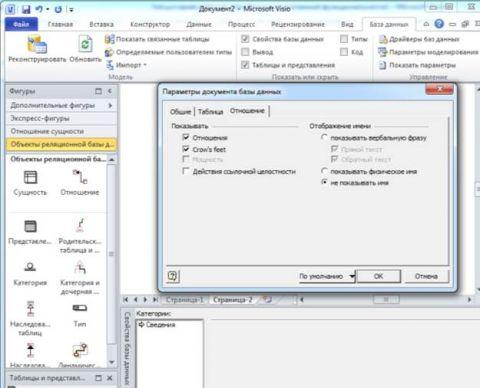Select показывать физическое имя radio

coord(324,171)
